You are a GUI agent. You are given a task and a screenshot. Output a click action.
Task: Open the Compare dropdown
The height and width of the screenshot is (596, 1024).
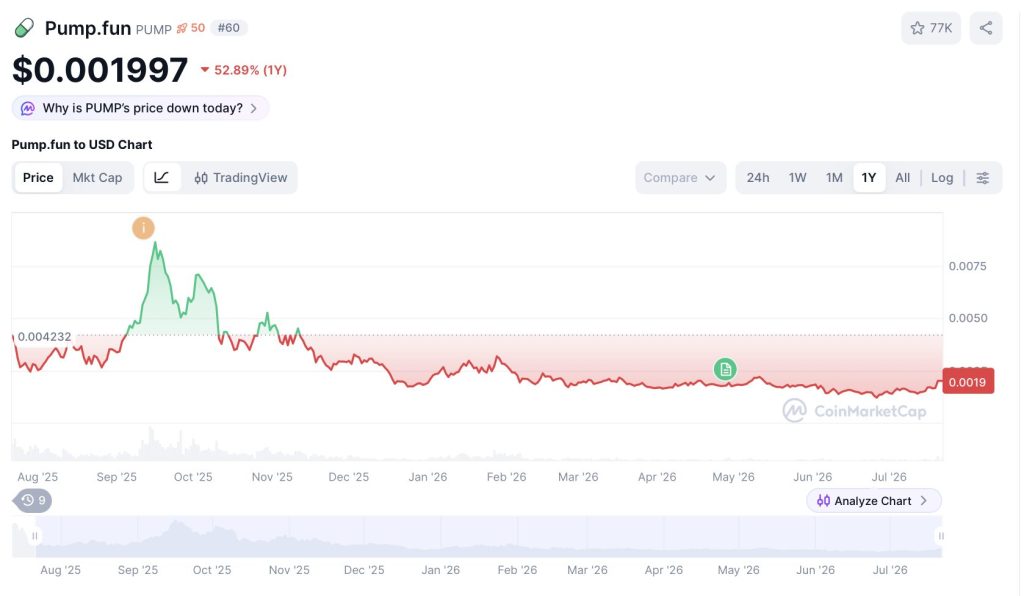tap(680, 178)
